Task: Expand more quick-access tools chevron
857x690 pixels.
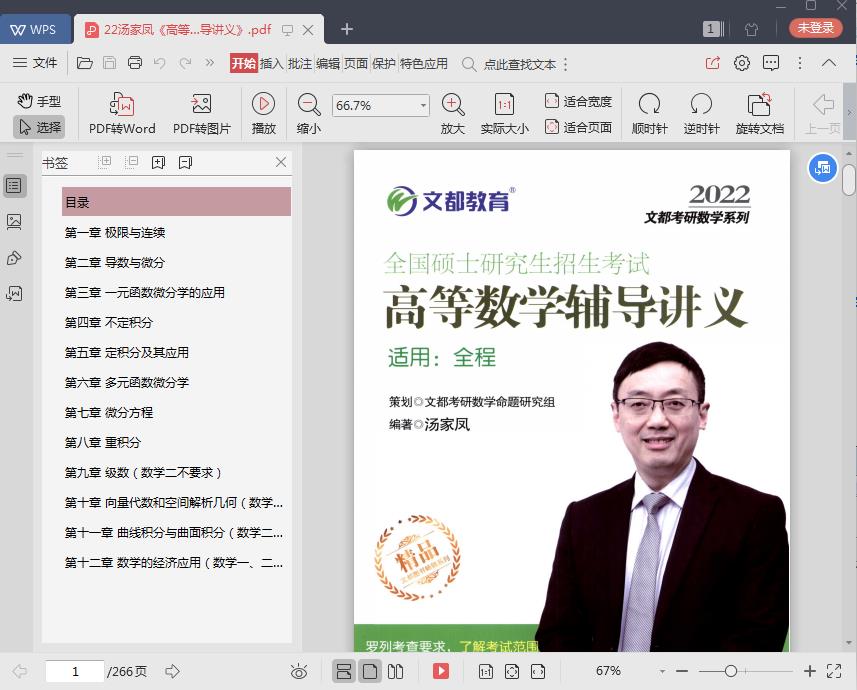Action: point(210,63)
